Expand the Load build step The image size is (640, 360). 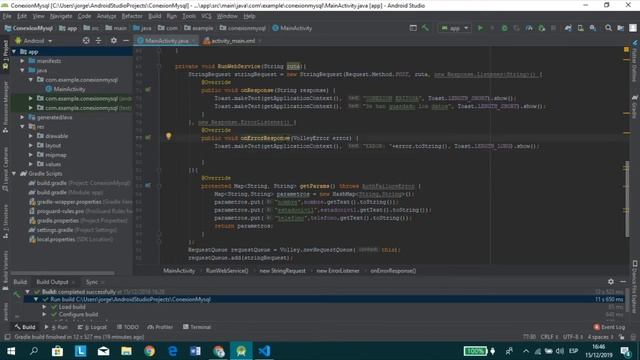click(x=44, y=307)
